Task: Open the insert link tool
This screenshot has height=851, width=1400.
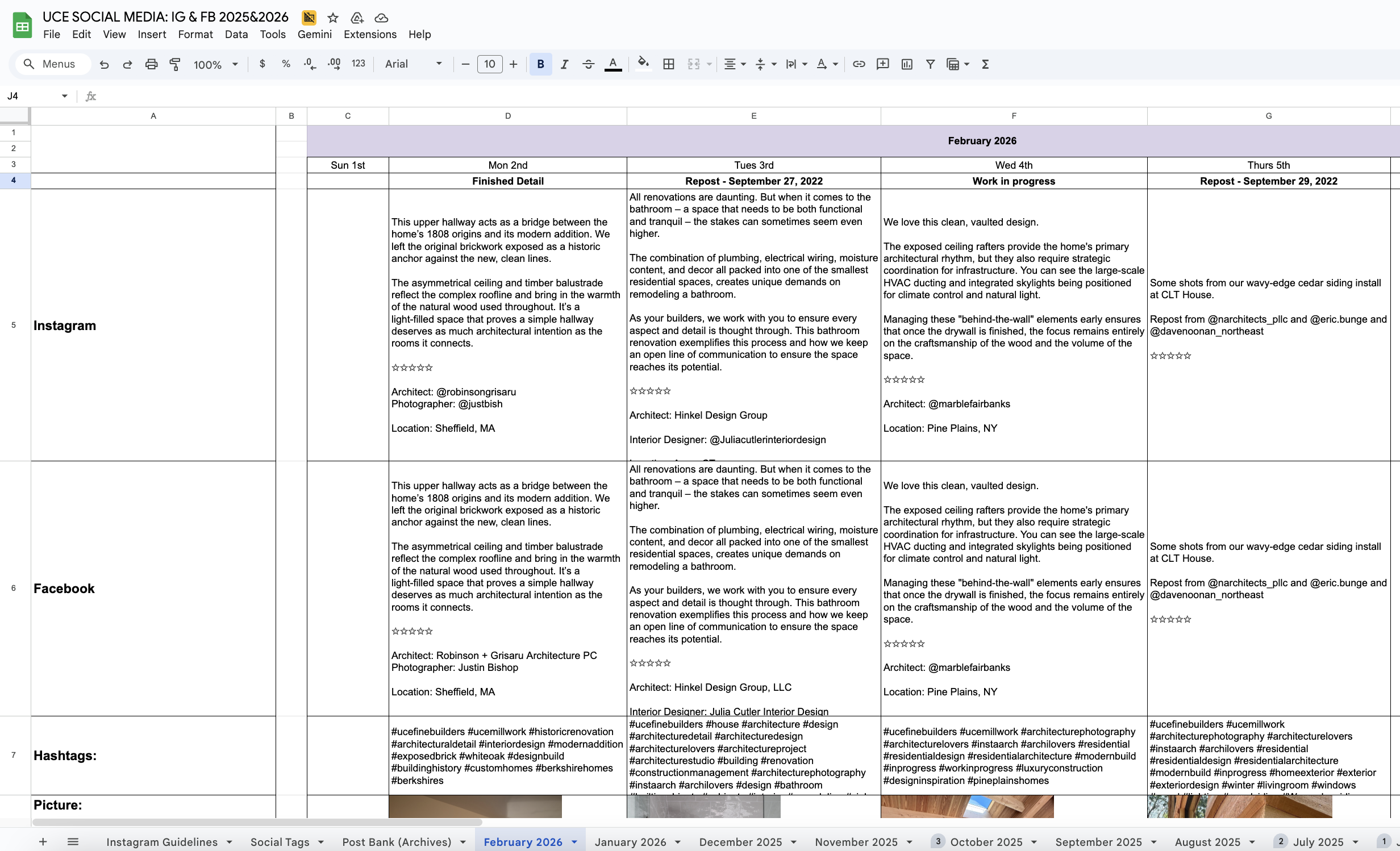Action: [x=859, y=64]
